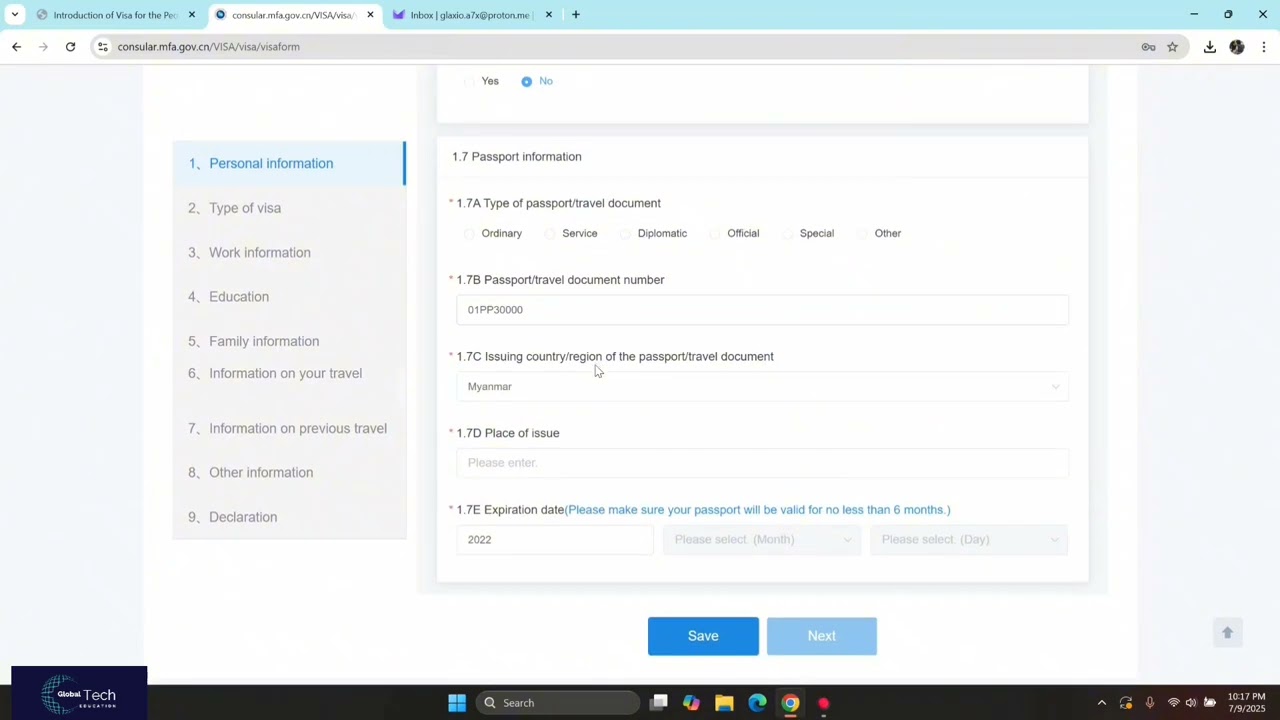Click the Place of issue field
Image resolution: width=1280 pixels, height=720 pixels.
(762, 463)
